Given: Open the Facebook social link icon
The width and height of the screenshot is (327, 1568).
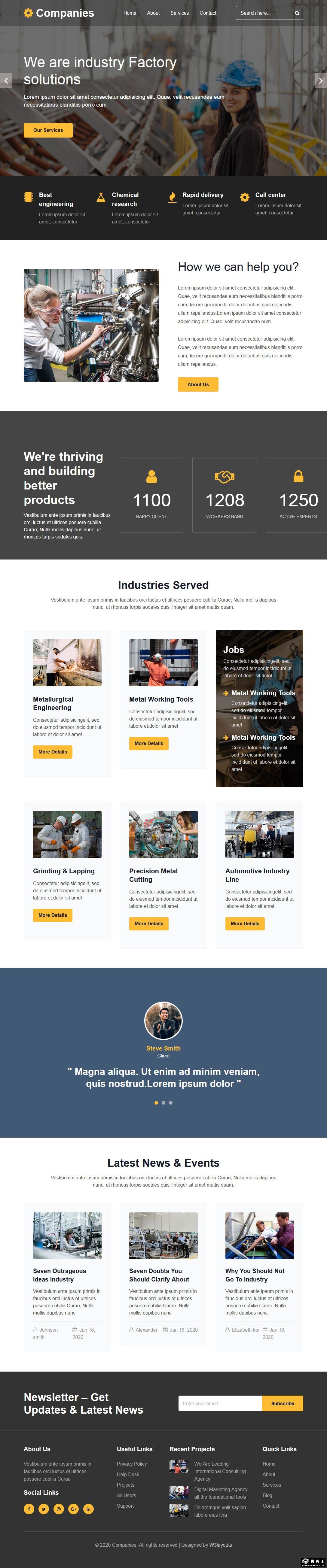Looking at the screenshot, I should pos(29,1508).
